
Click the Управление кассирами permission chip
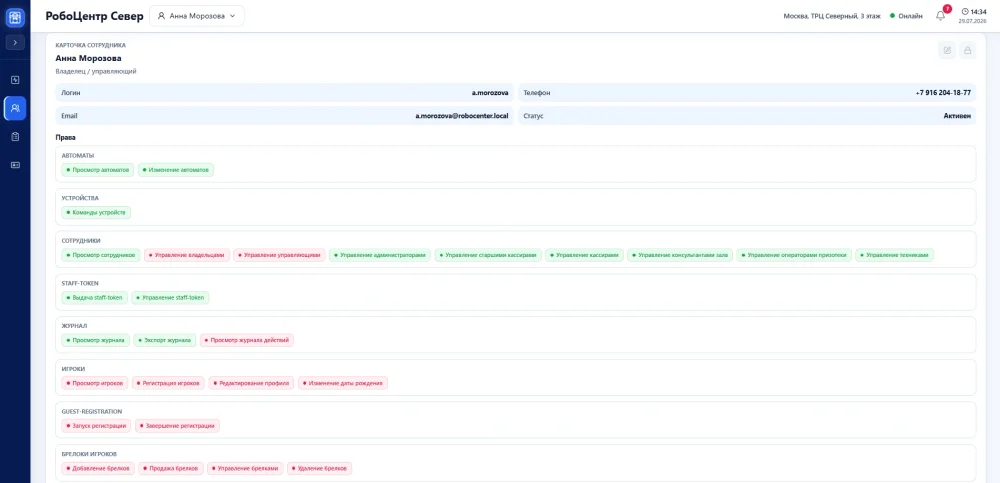(x=584, y=255)
